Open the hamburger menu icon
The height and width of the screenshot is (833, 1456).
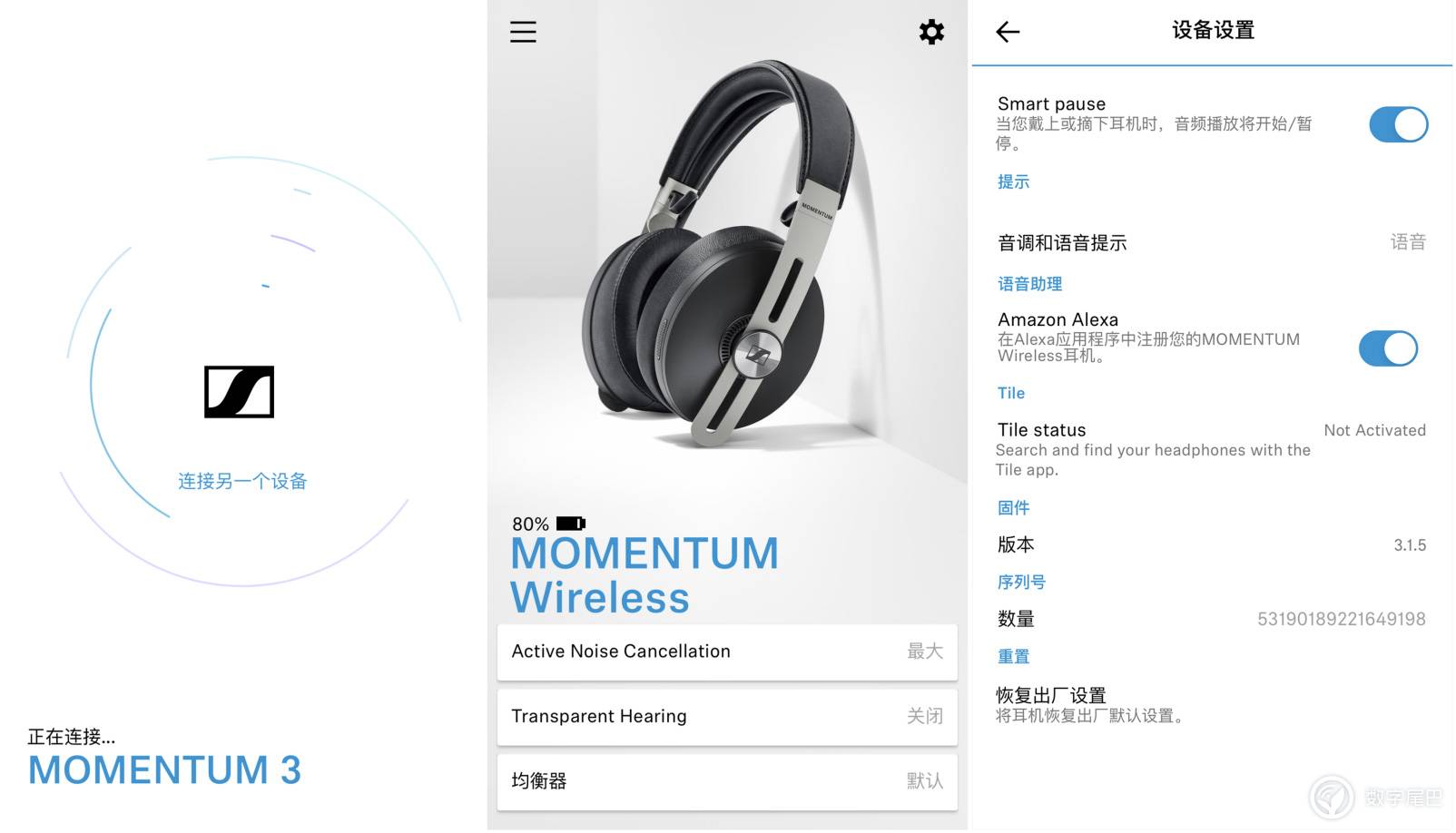523,32
